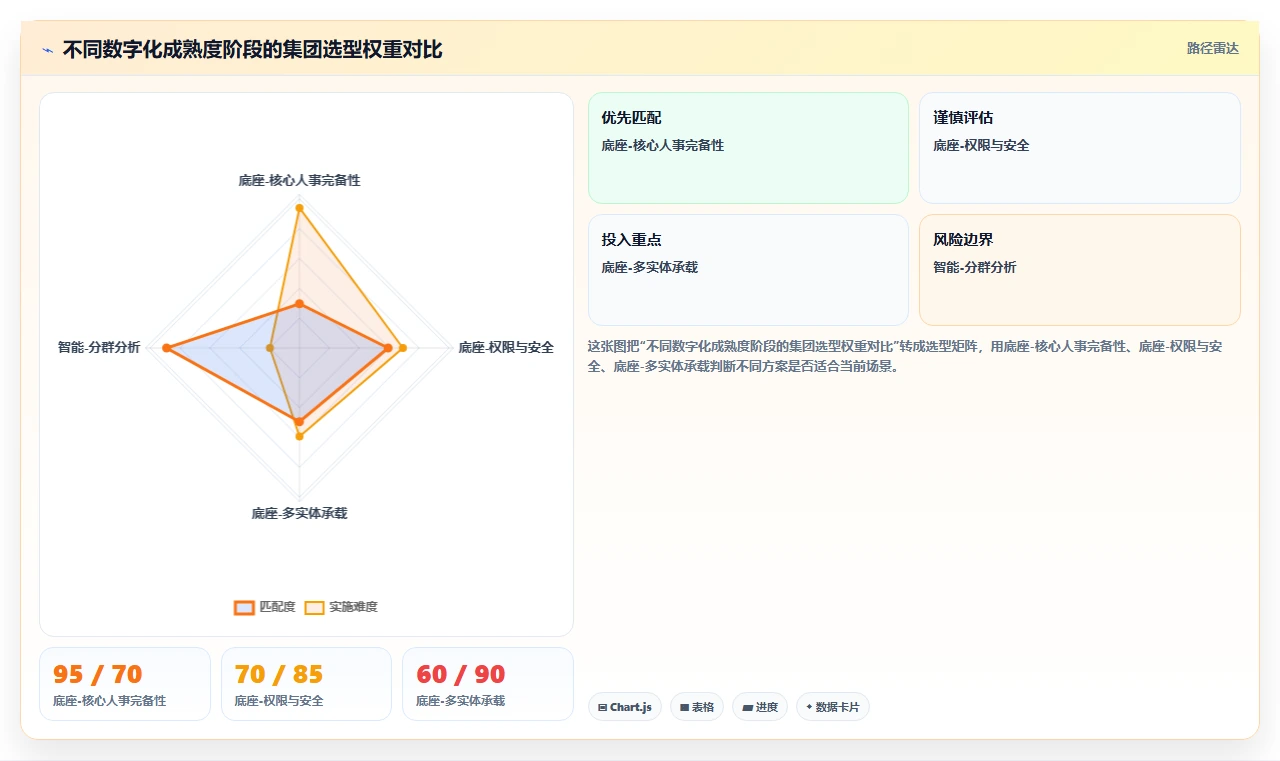The width and height of the screenshot is (1280, 761).
Task: Click the 匹配度 legend text
Action: 277,607
